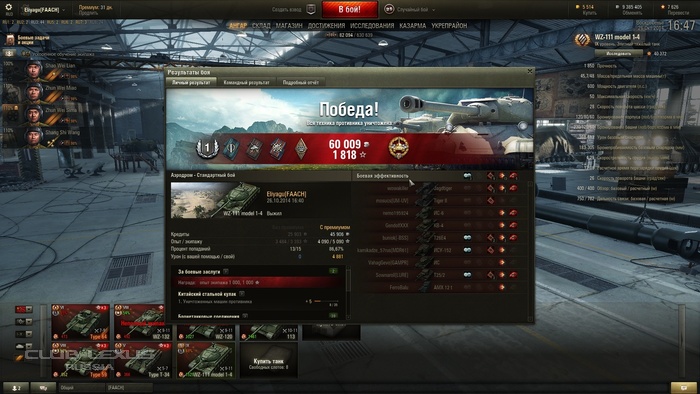700x394 pixels.
Task: Open the settings gear menu
Action: click(8, 8)
